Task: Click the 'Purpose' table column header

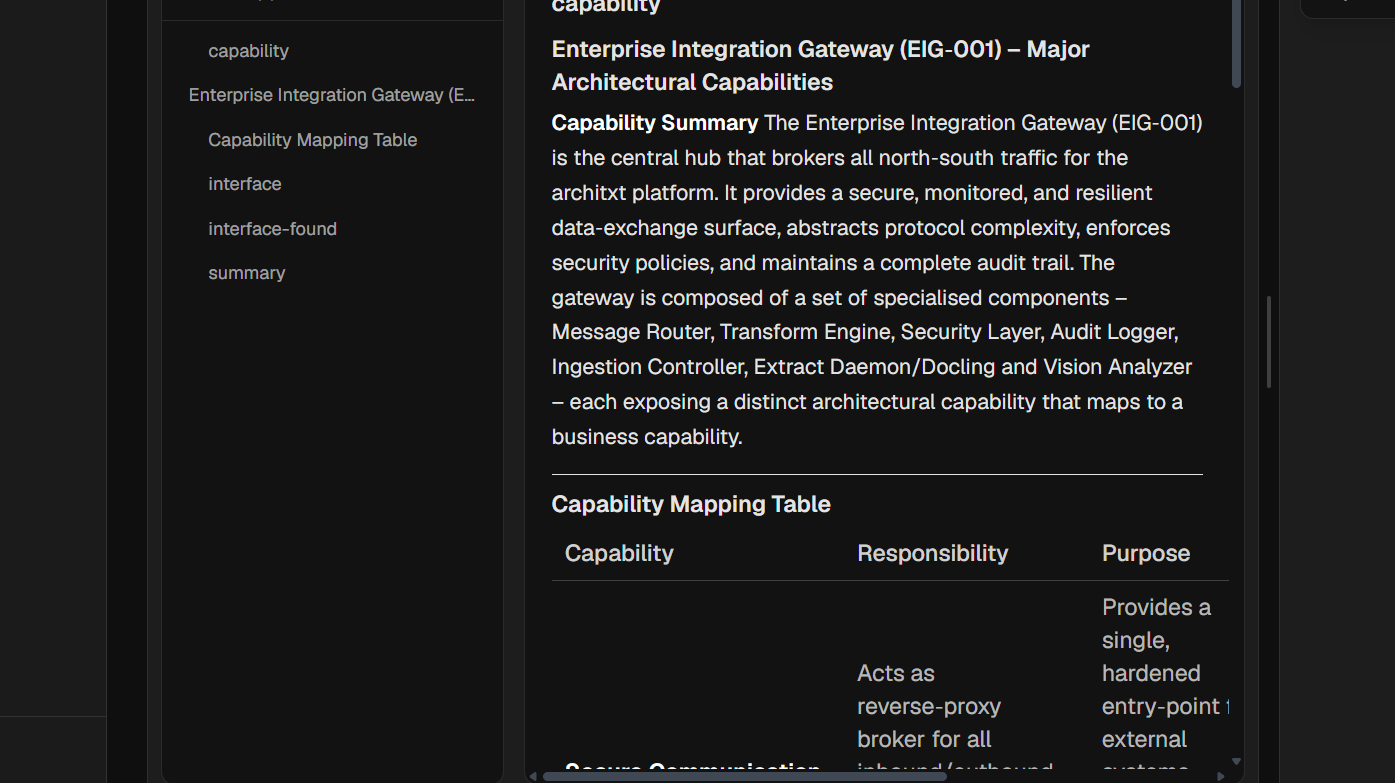Action: tap(1146, 553)
